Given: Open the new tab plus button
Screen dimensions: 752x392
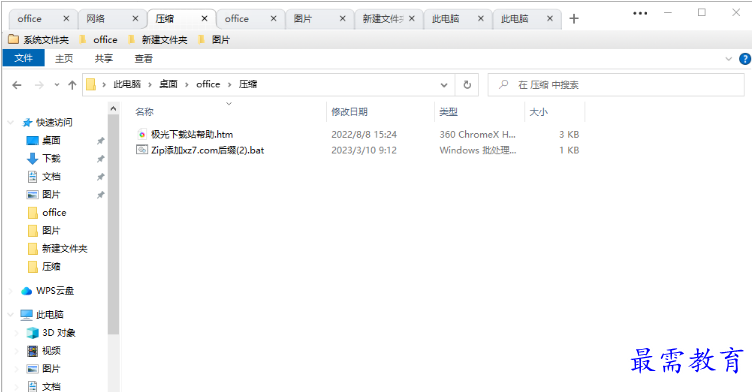Looking at the screenshot, I should (x=574, y=19).
